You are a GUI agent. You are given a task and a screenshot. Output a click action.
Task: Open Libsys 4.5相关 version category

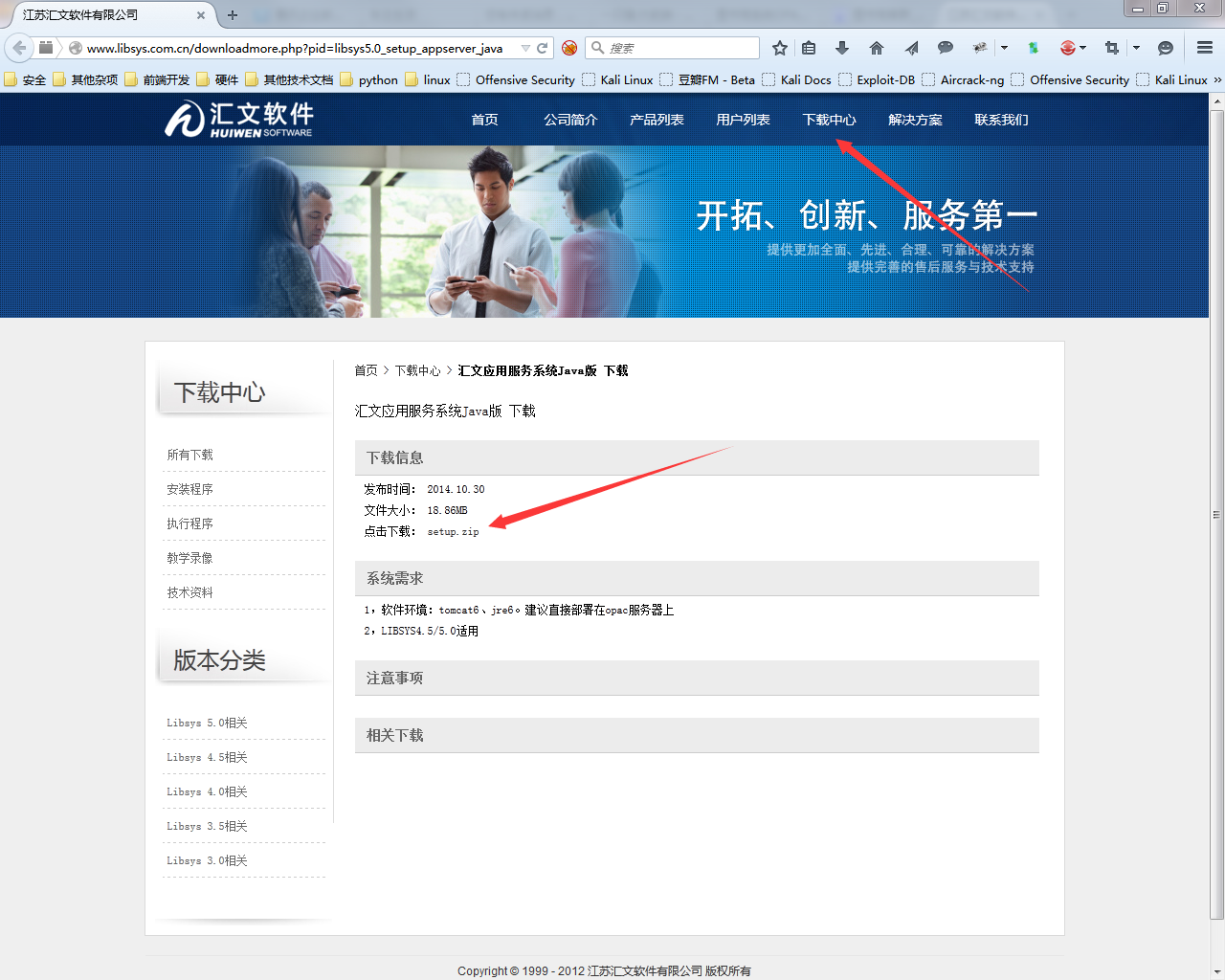tap(207, 757)
